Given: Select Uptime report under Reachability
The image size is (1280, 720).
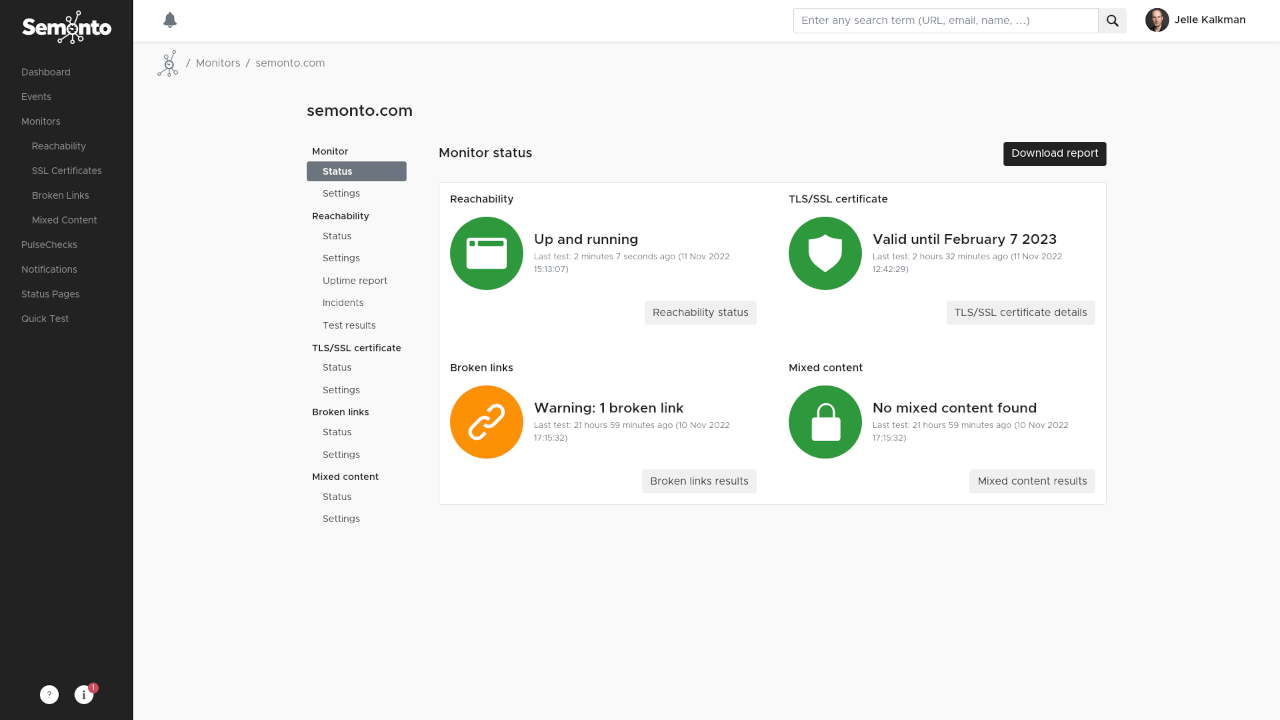Looking at the screenshot, I should click(x=355, y=281).
